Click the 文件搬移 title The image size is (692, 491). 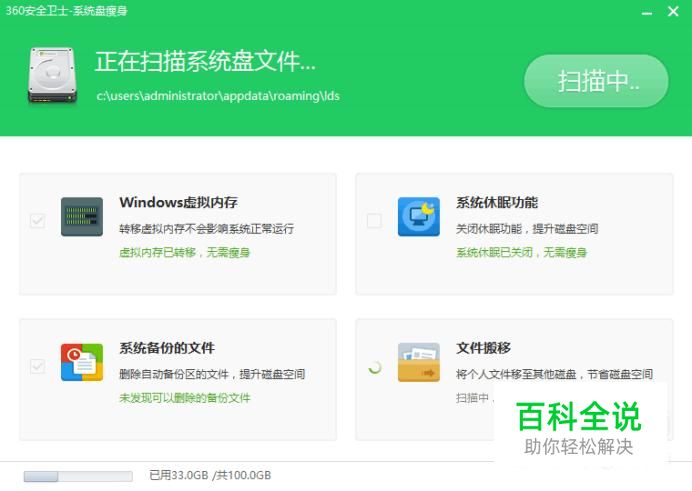tap(483, 348)
